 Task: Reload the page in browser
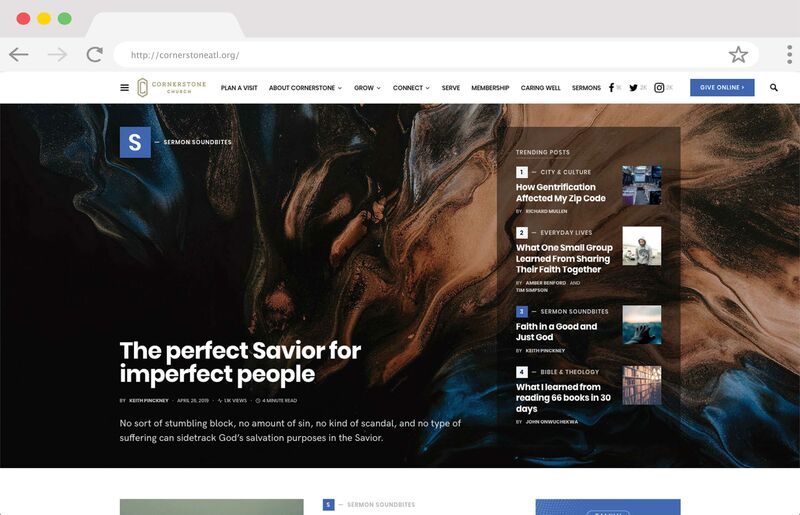point(94,55)
